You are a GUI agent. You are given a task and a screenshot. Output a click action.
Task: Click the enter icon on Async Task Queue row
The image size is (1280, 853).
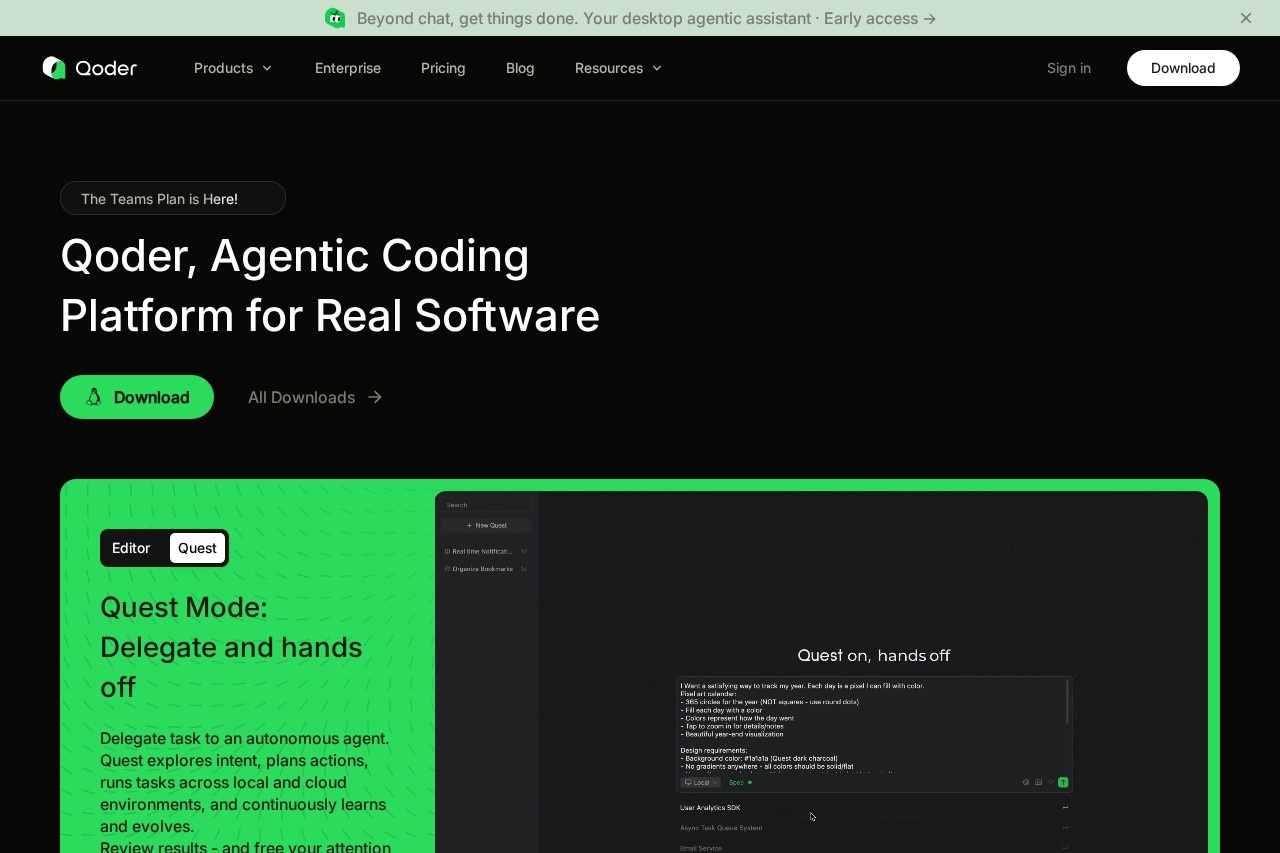point(1065,828)
